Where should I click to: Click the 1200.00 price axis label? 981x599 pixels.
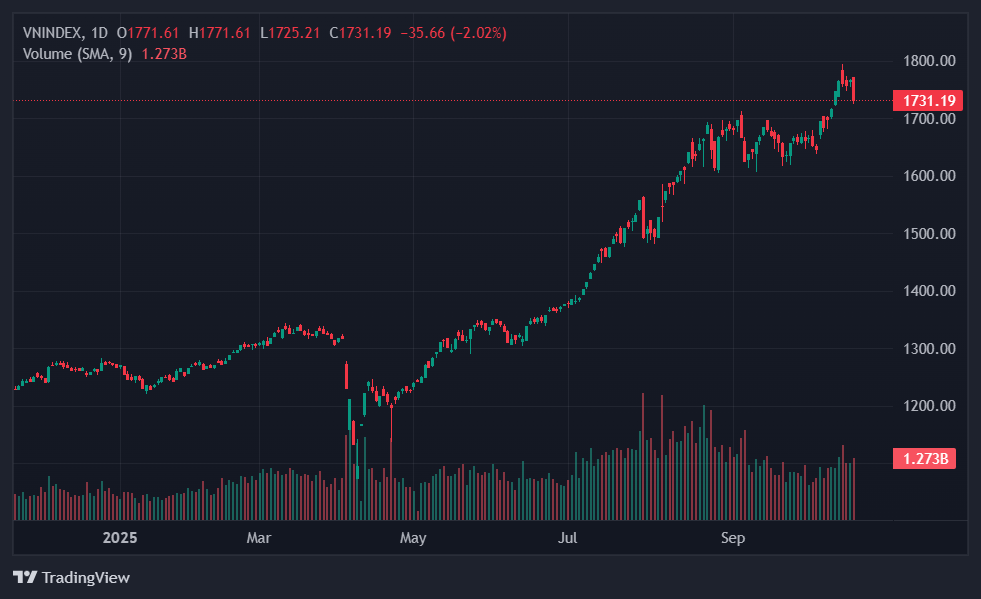[x=928, y=406]
